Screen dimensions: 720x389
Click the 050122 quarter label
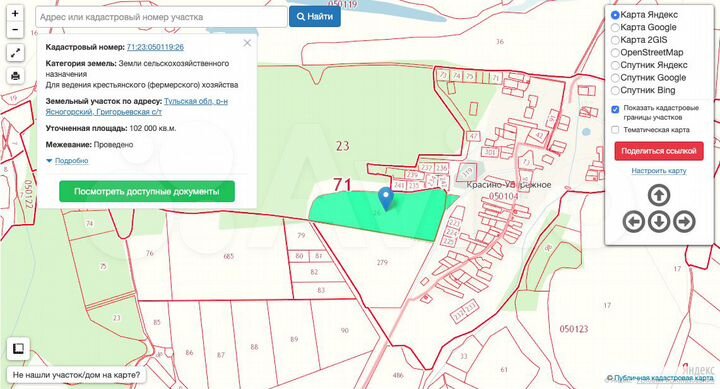(x=28, y=194)
